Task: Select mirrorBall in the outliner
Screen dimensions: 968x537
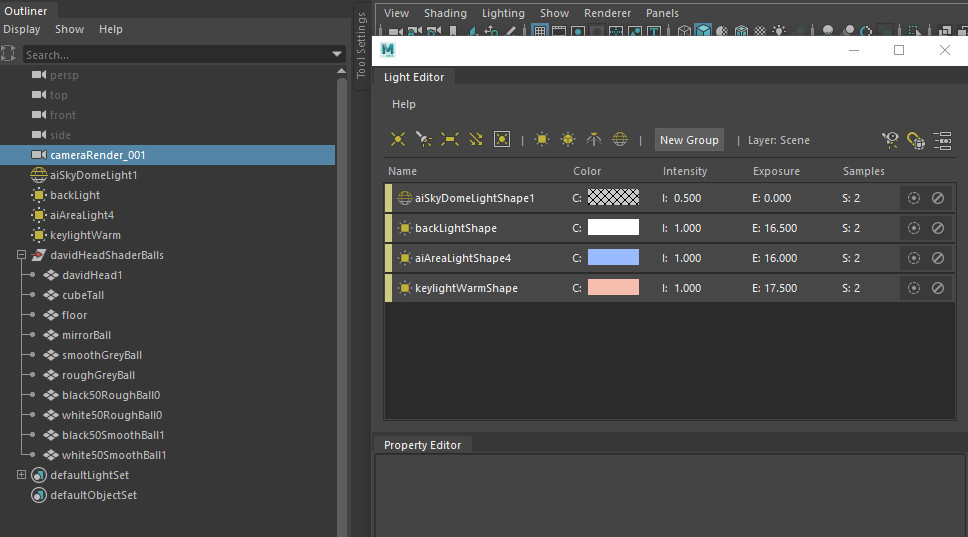Action: 86,335
